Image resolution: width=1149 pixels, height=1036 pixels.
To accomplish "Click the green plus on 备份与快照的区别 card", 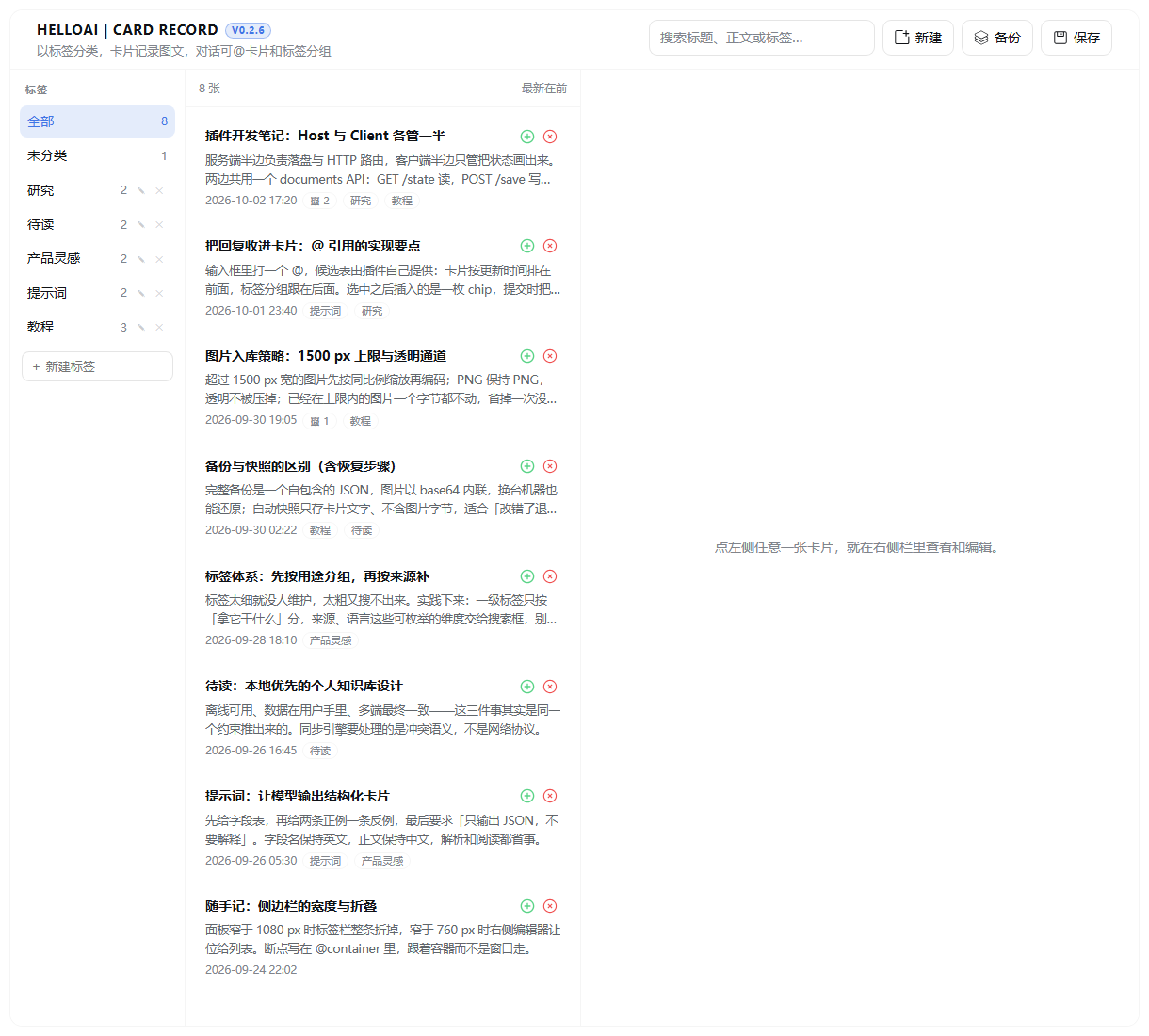I will (x=527, y=466).
